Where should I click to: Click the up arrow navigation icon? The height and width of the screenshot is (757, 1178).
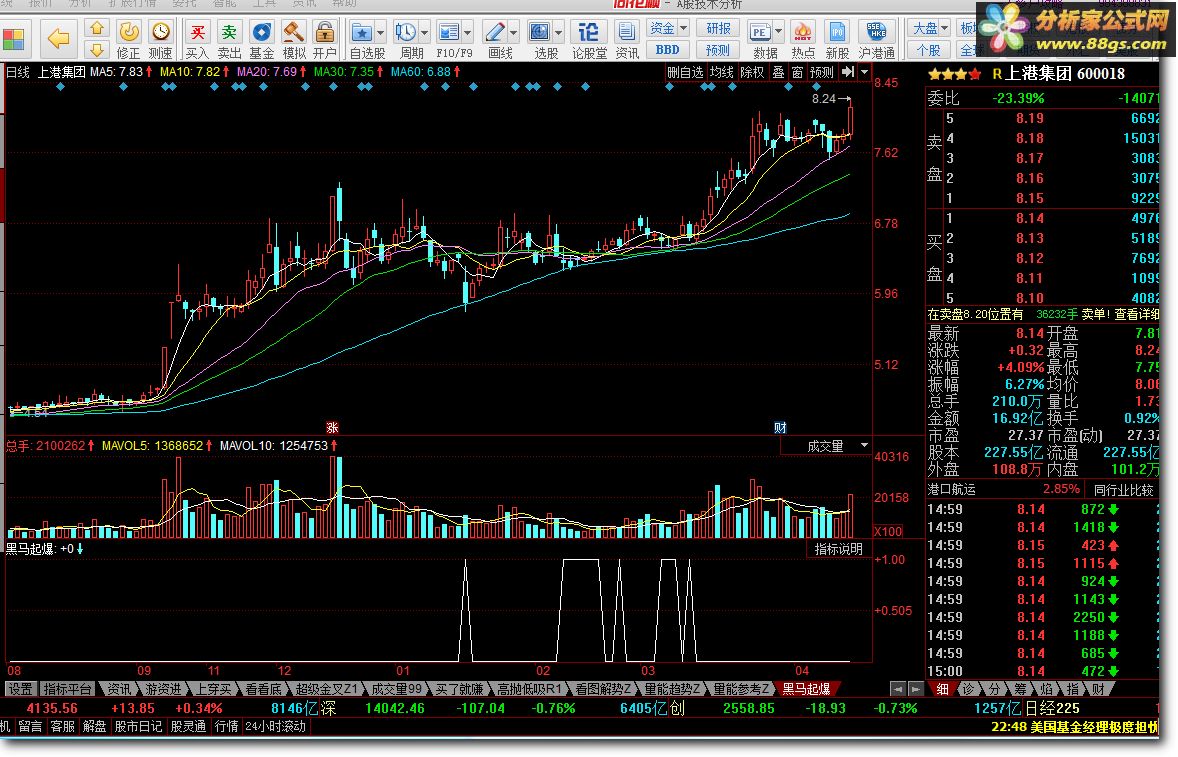click(x=97, y=29)
